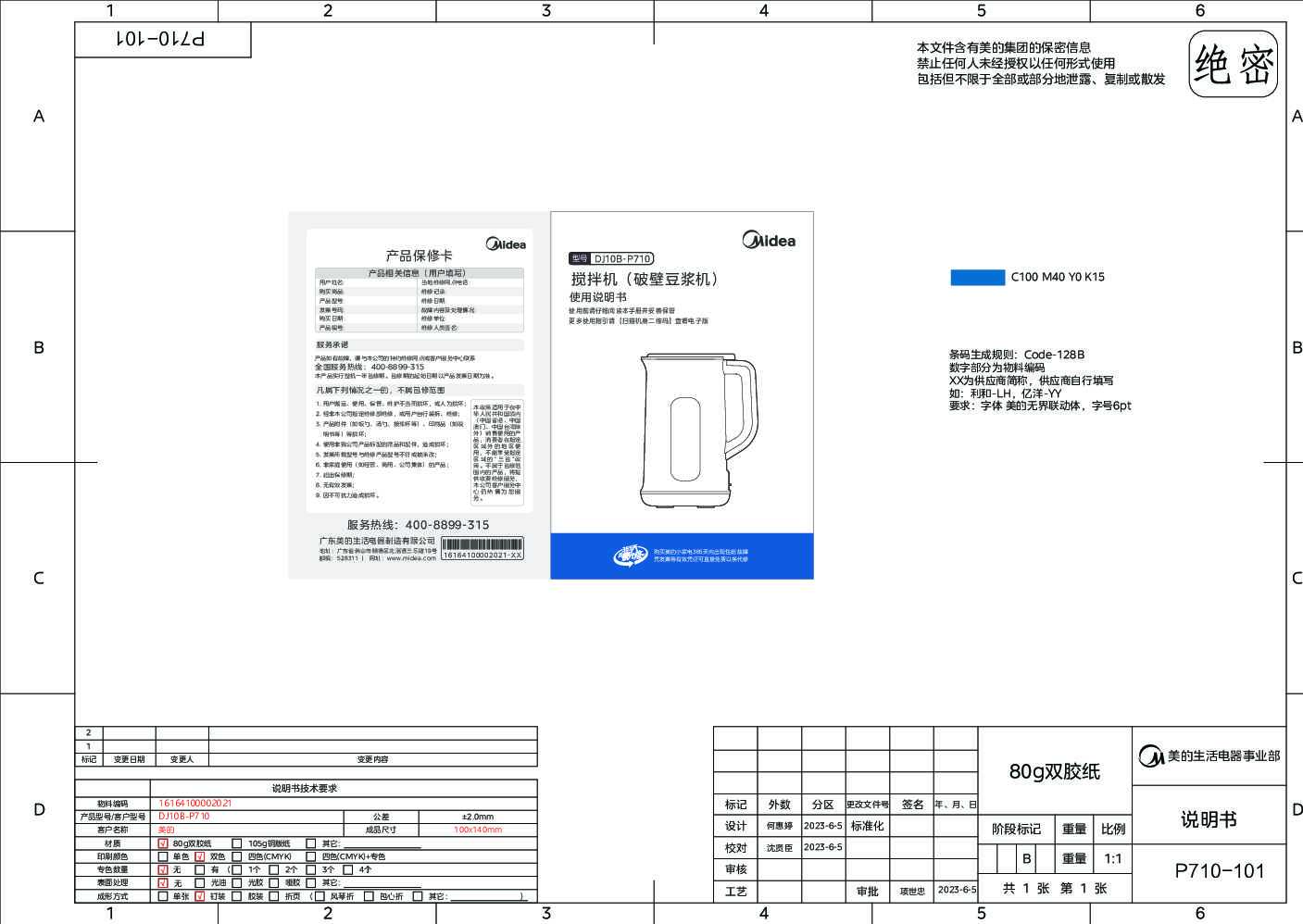Toggle the 无 checkbox in 表面处理 row
Screen dimensions: 1303x924
pos(163,883)
